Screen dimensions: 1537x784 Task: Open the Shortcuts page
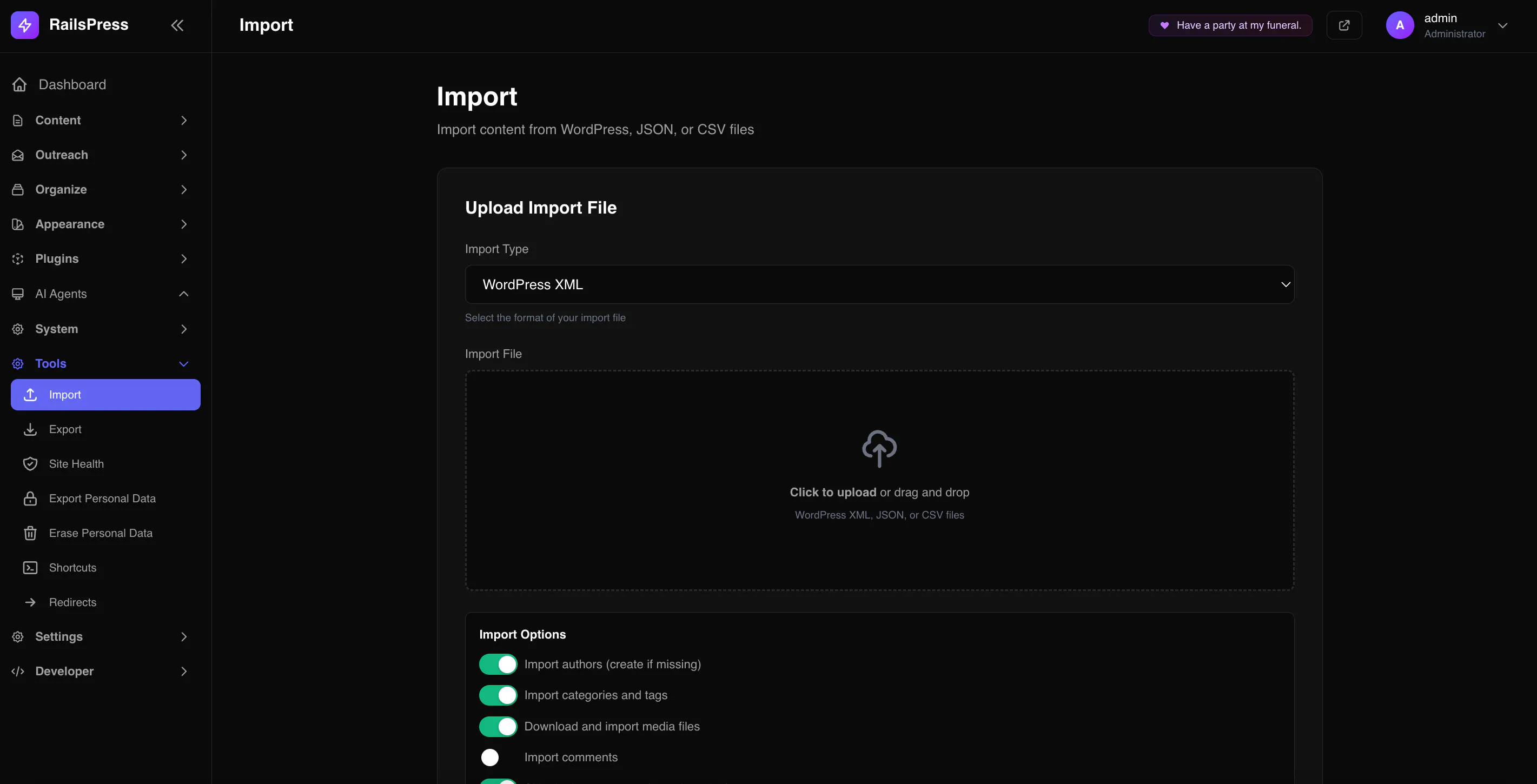pyautogui.click(x=105, y=568)
